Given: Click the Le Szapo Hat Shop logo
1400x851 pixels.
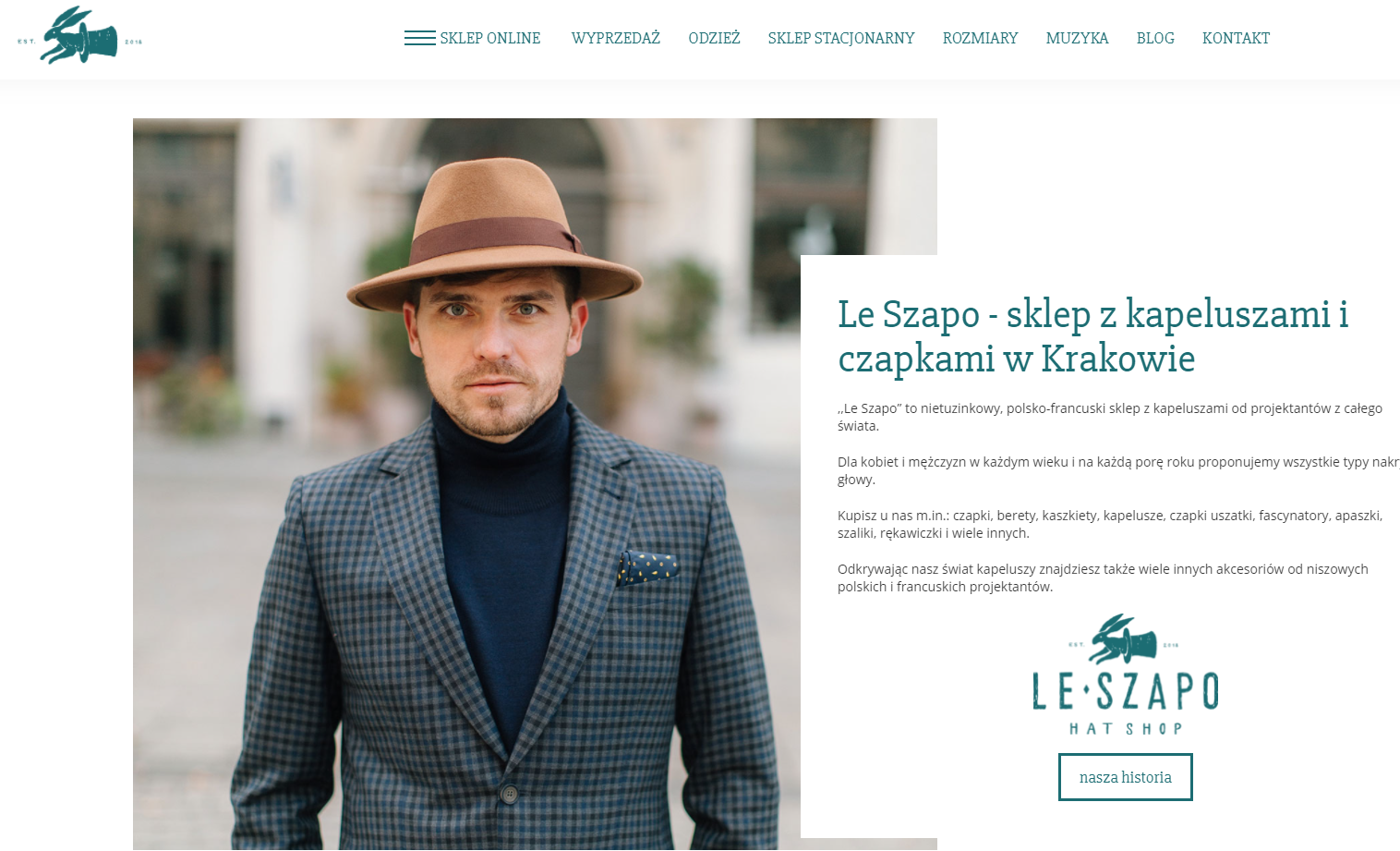Looking at the screenshot, I should [1126, 675].
